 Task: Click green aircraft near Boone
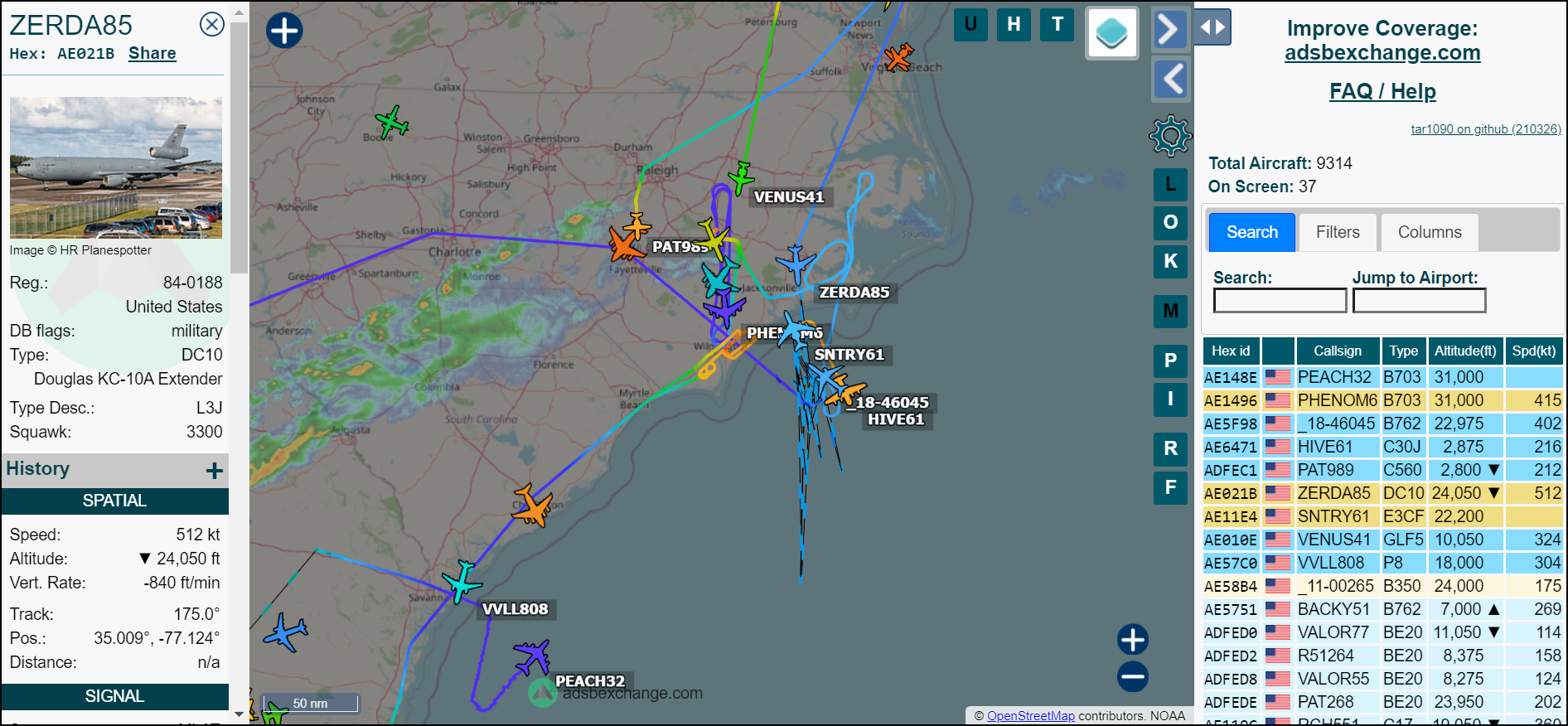click(x=391, y=123)
